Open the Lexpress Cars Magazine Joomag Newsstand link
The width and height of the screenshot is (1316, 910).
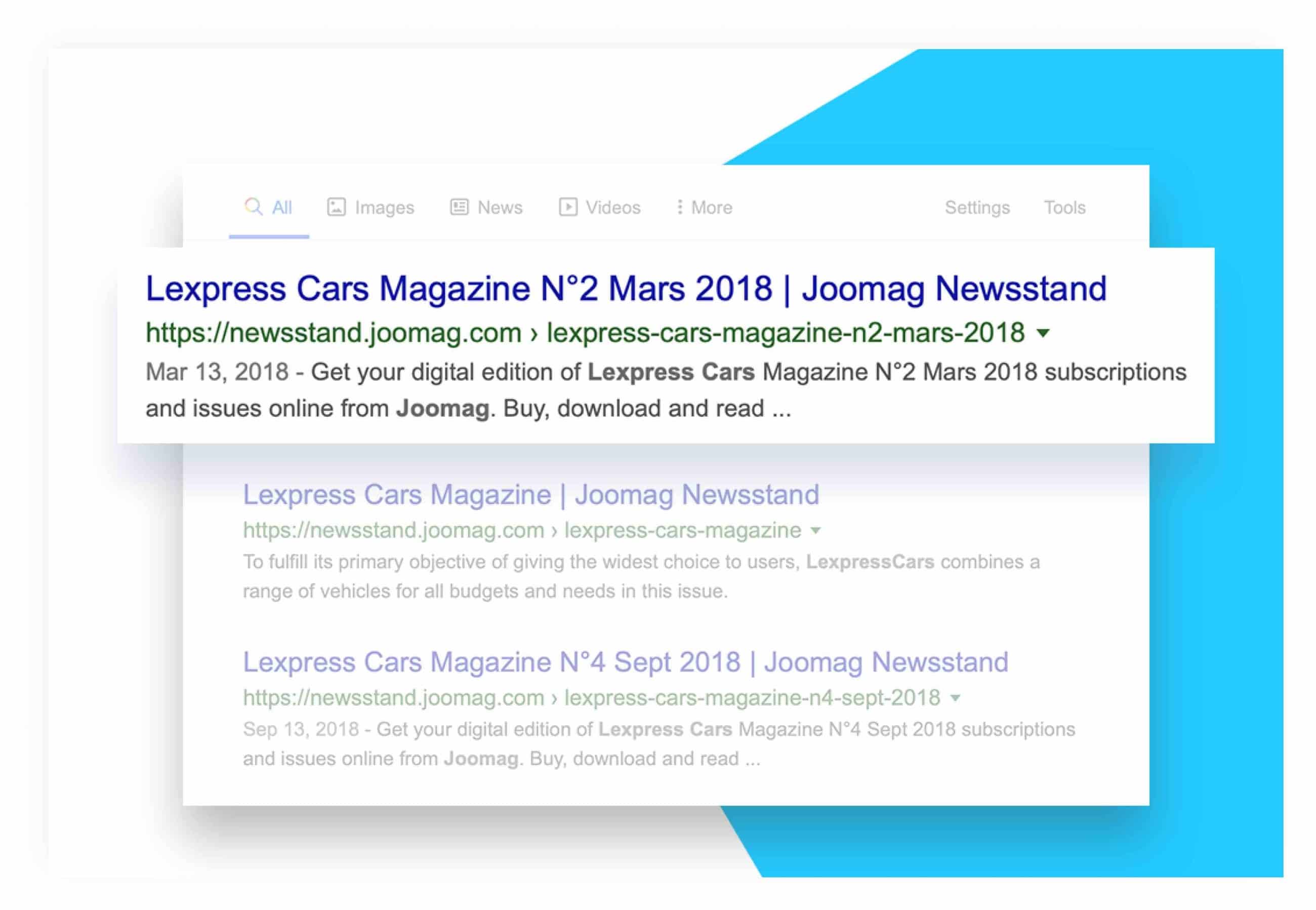(x=530, y=494)
